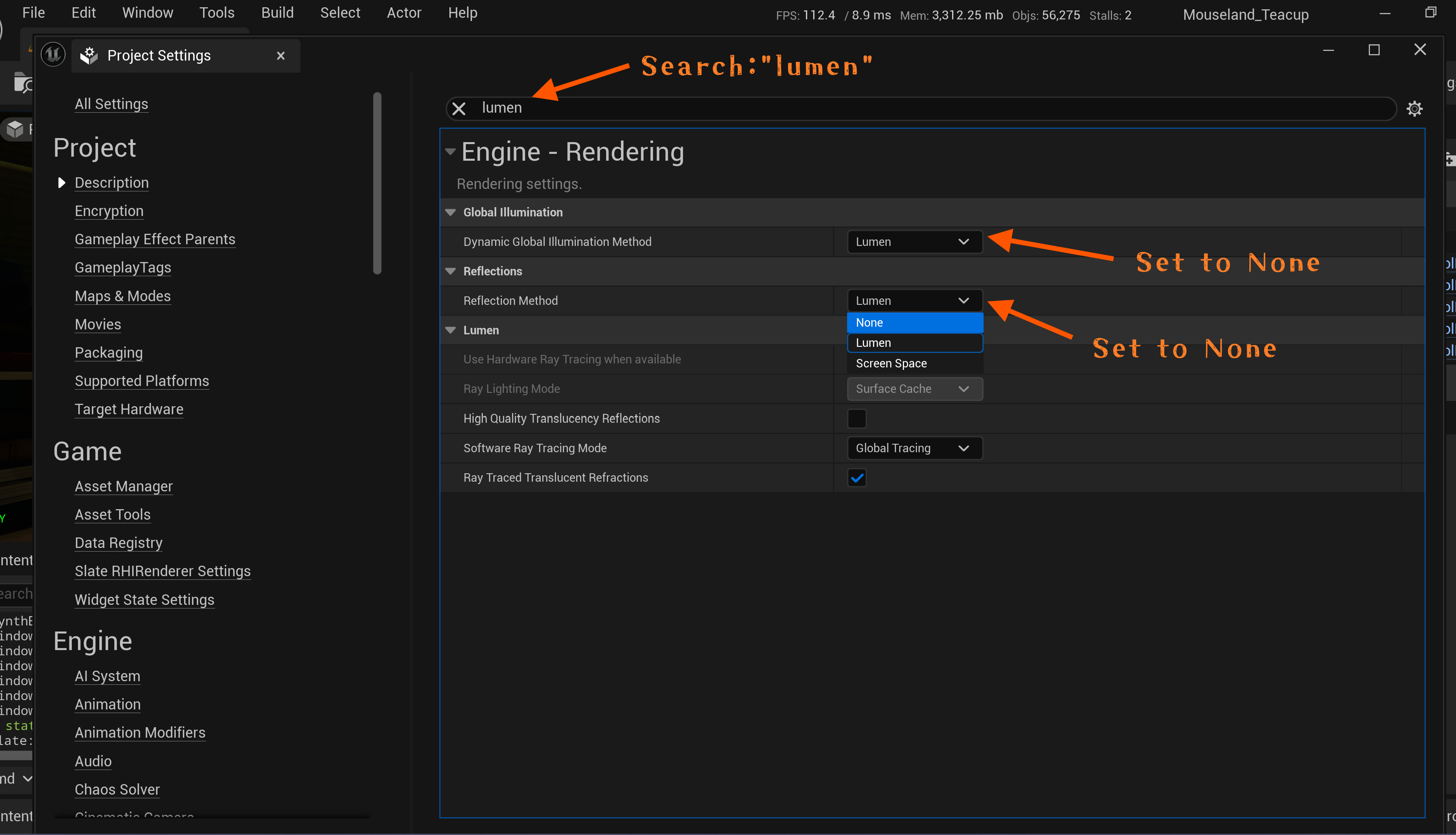The image size is (1456, 835).
Task: Open the Tools menu
Action: tap(217, 13)
